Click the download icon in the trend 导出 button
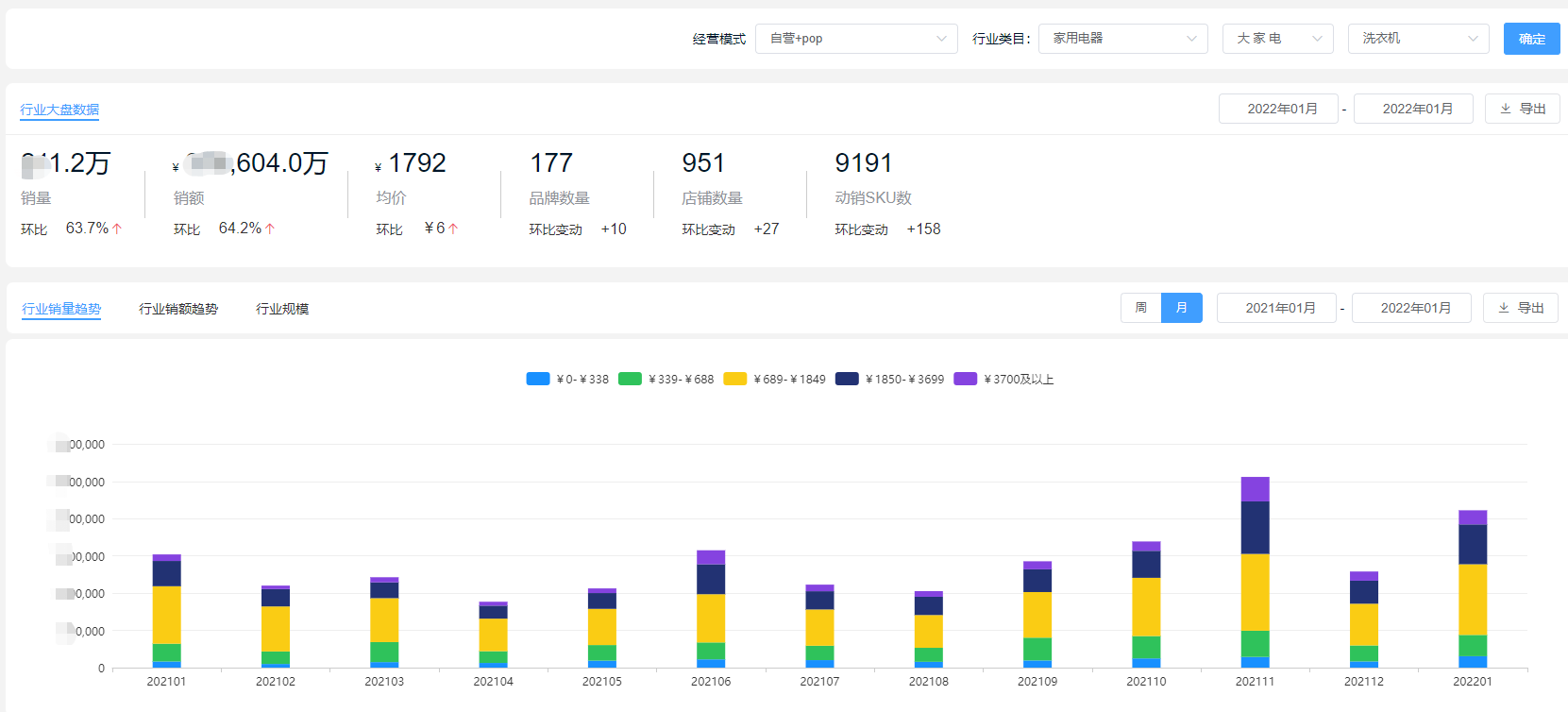Viewport: 1568px width, 712px height. pyautogui.click(x=1503, y=308)
